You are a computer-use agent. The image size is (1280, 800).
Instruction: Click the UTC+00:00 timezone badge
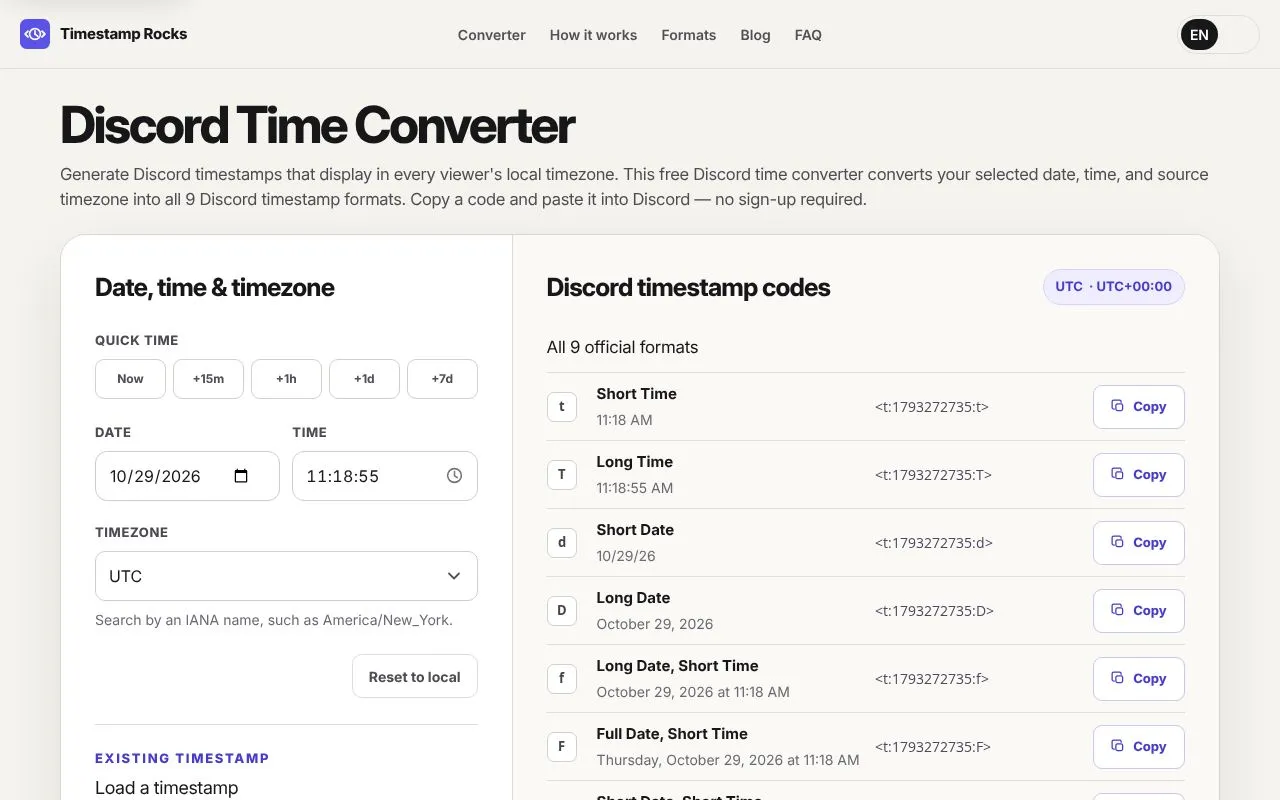click(x=1114, y=287)
